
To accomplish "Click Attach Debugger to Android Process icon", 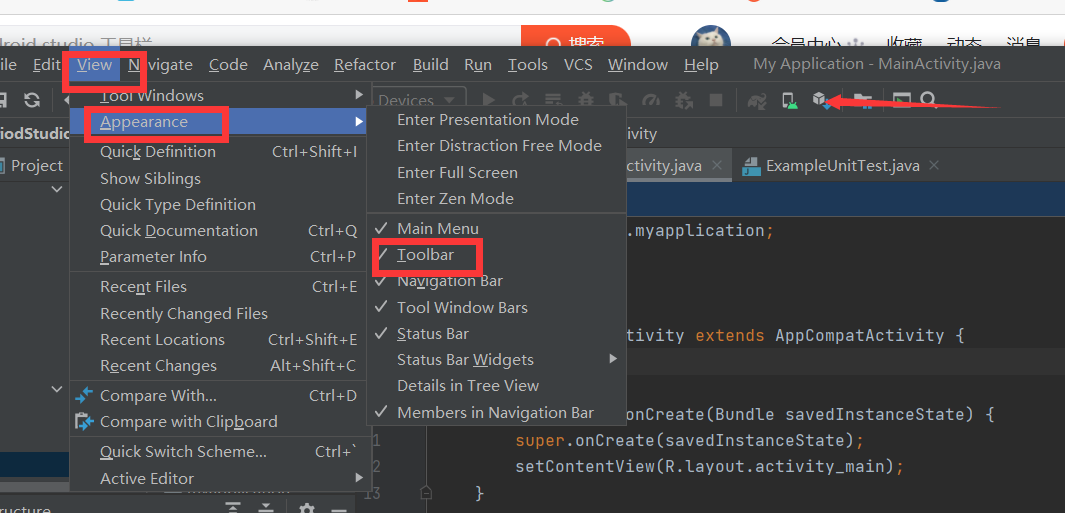I will tap(683, 101).
